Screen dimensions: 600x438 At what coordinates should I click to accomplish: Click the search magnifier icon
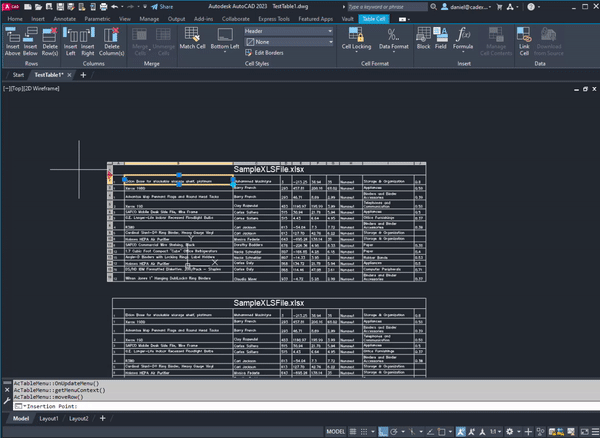(x=434, y=7)
